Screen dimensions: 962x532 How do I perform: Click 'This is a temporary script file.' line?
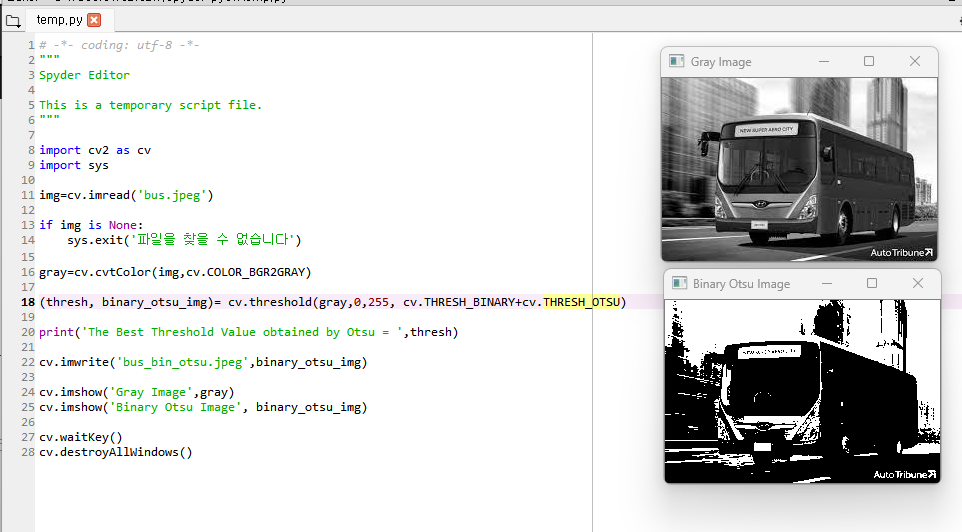150,105
